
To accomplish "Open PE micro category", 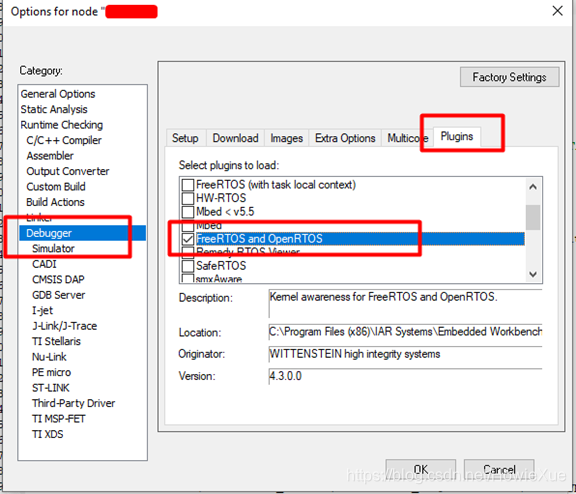I will [x=51, y=372].
